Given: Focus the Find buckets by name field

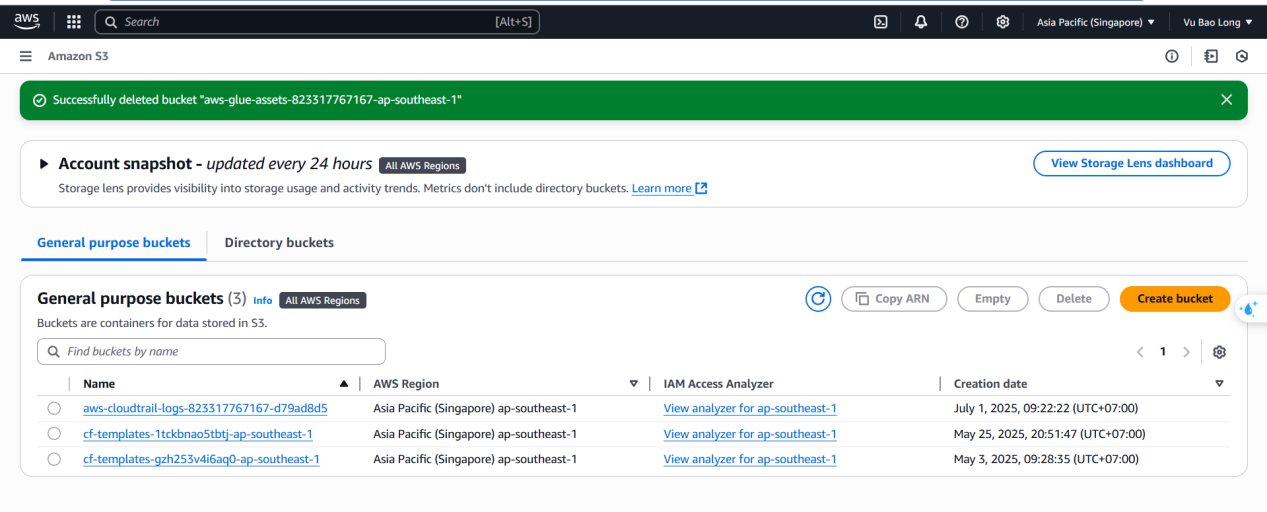Looking at the screenshot, I should pos(211,352).
